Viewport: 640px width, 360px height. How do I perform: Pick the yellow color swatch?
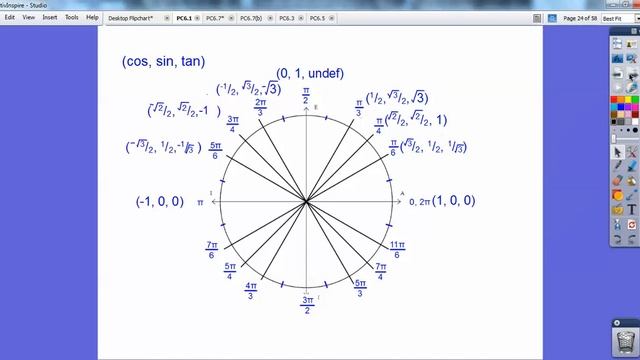(x=628, y=99)
